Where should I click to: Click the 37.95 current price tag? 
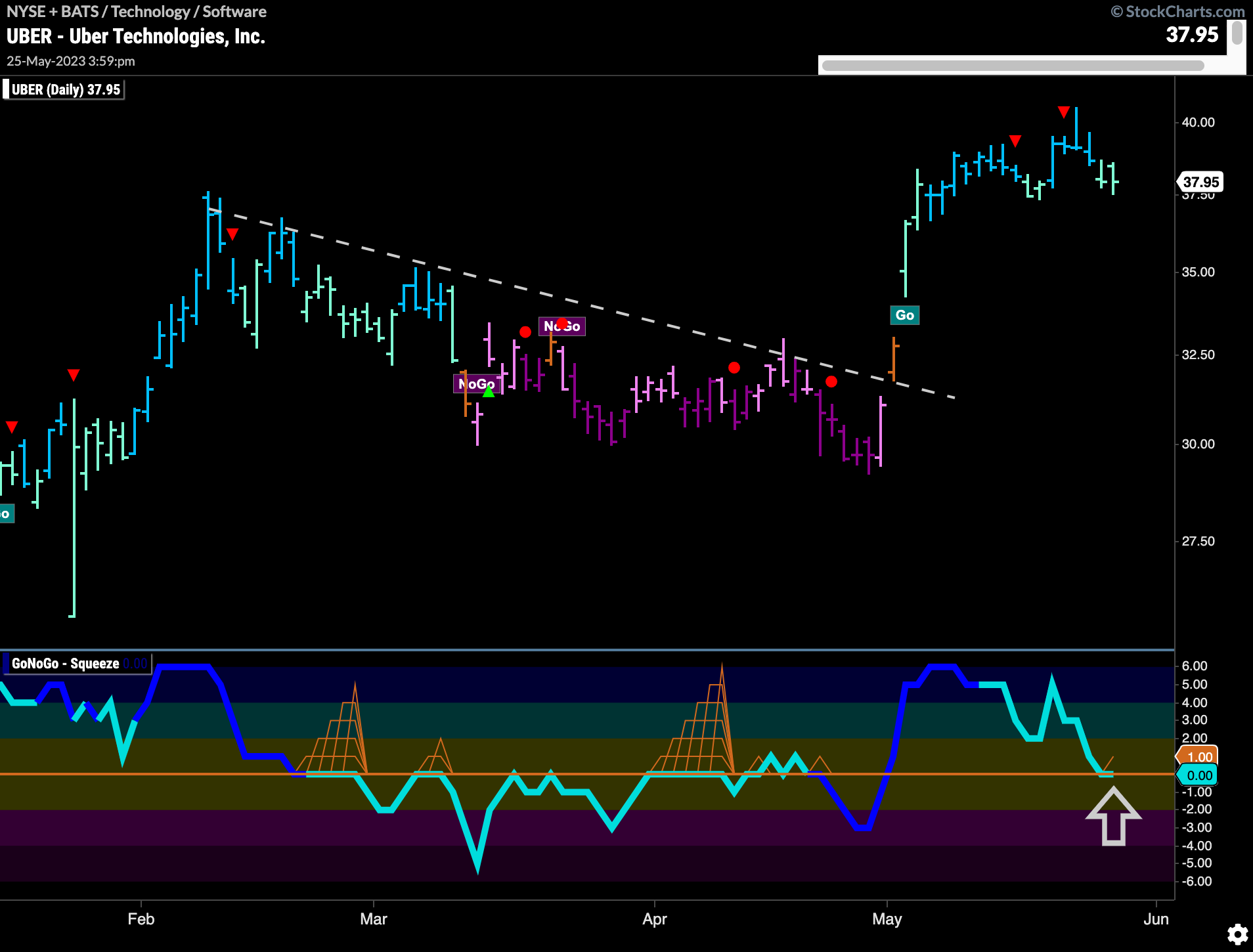pyautogui.click(x=1200, y=182)
